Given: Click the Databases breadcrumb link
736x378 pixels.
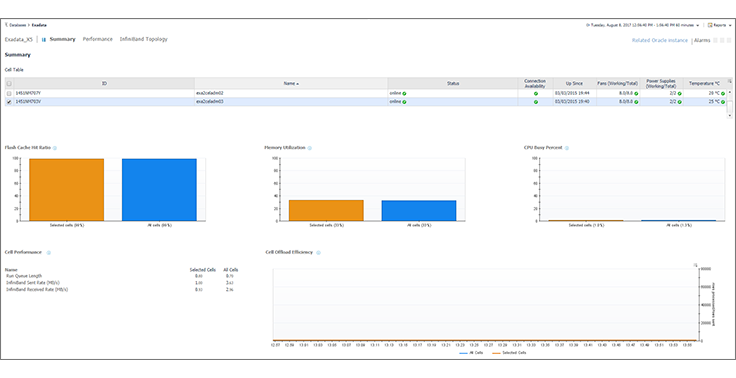Looking at the screenshot, I should pyautogui.click(x=17, y=25).
